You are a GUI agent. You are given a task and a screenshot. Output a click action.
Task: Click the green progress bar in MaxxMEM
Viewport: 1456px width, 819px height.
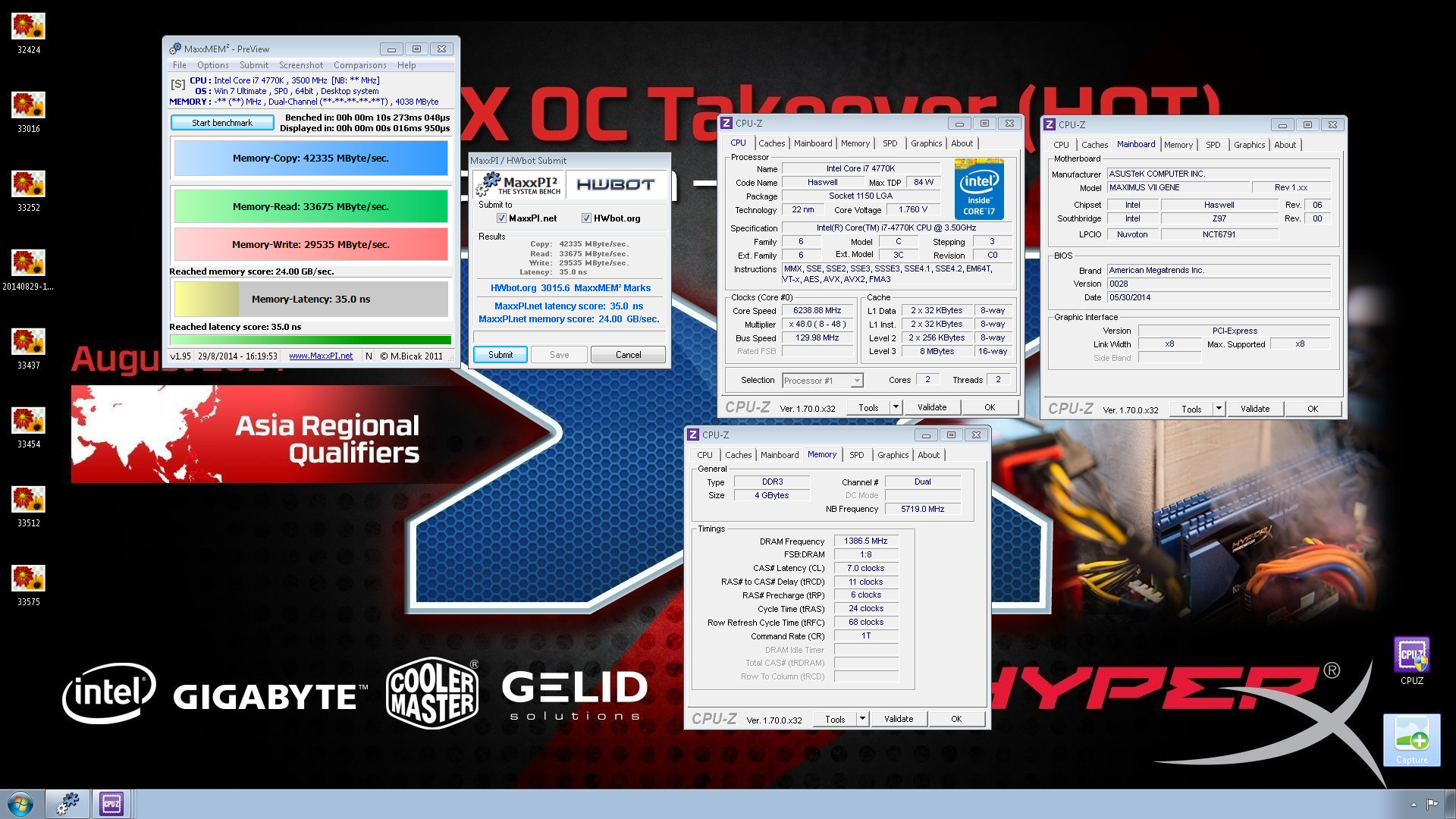311,340
